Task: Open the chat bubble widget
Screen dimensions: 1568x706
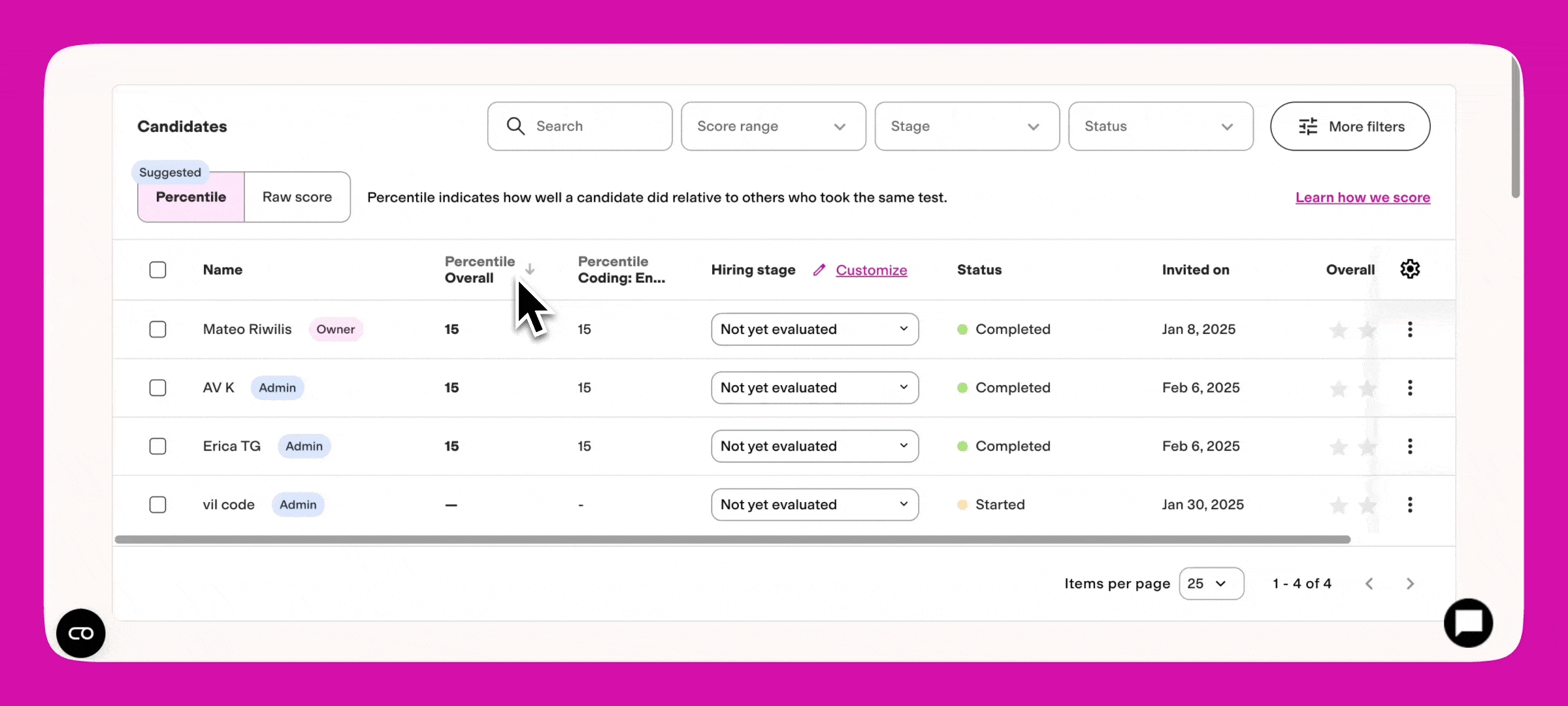Action: (x=1467, y=623)
